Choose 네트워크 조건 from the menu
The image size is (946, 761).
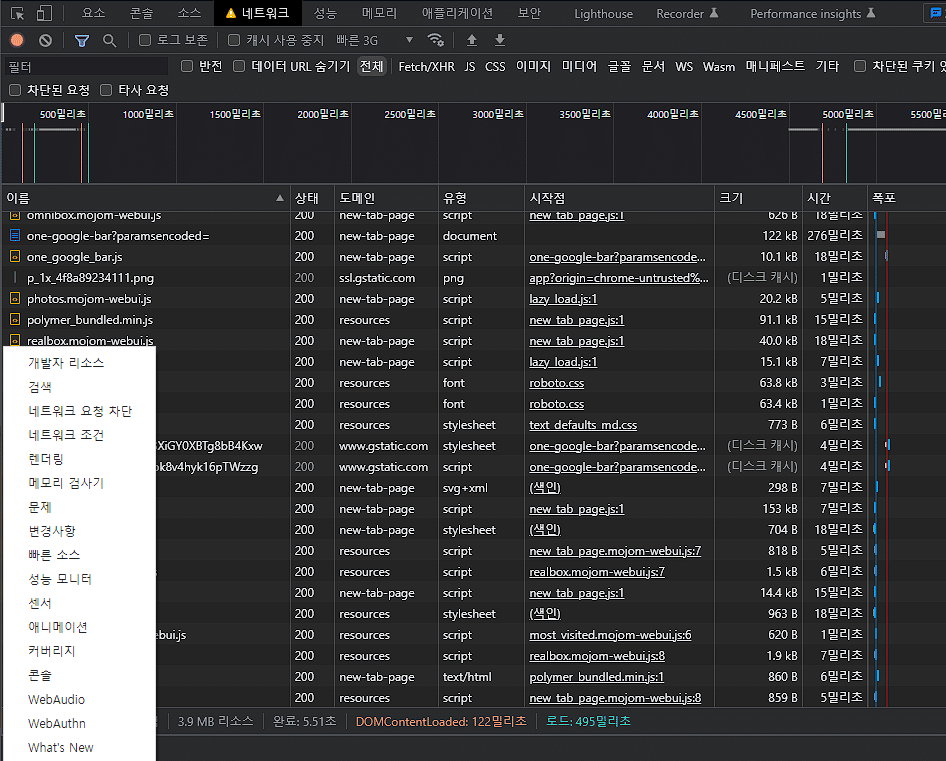[x=79, y=435]
